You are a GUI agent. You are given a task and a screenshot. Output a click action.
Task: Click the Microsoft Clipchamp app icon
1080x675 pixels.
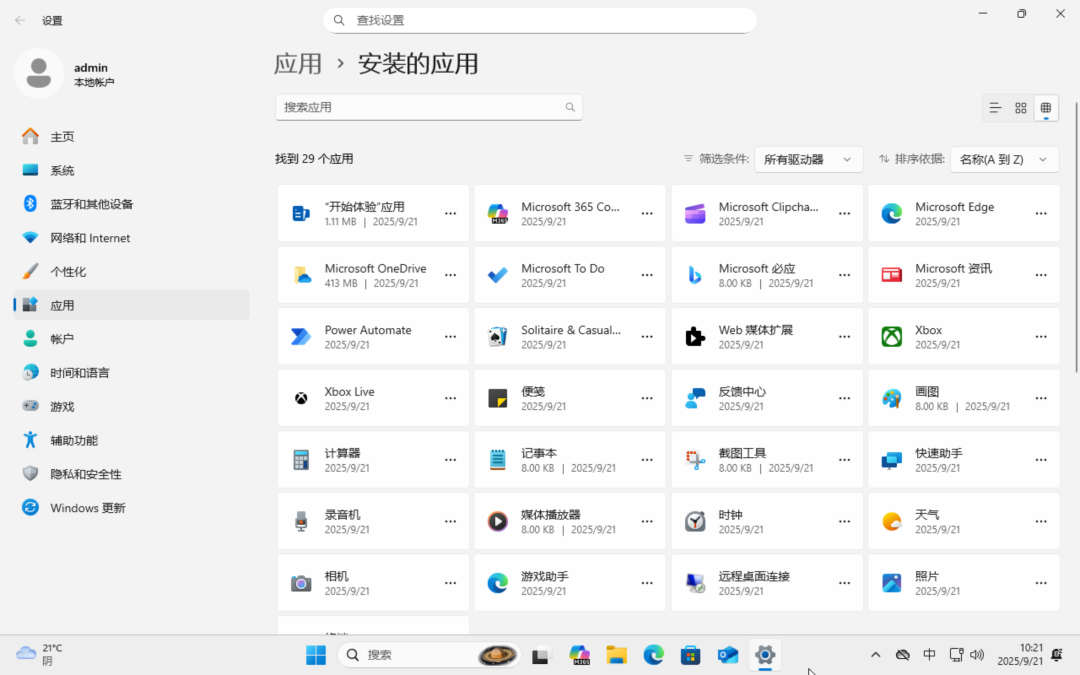[x=695, y=214]
